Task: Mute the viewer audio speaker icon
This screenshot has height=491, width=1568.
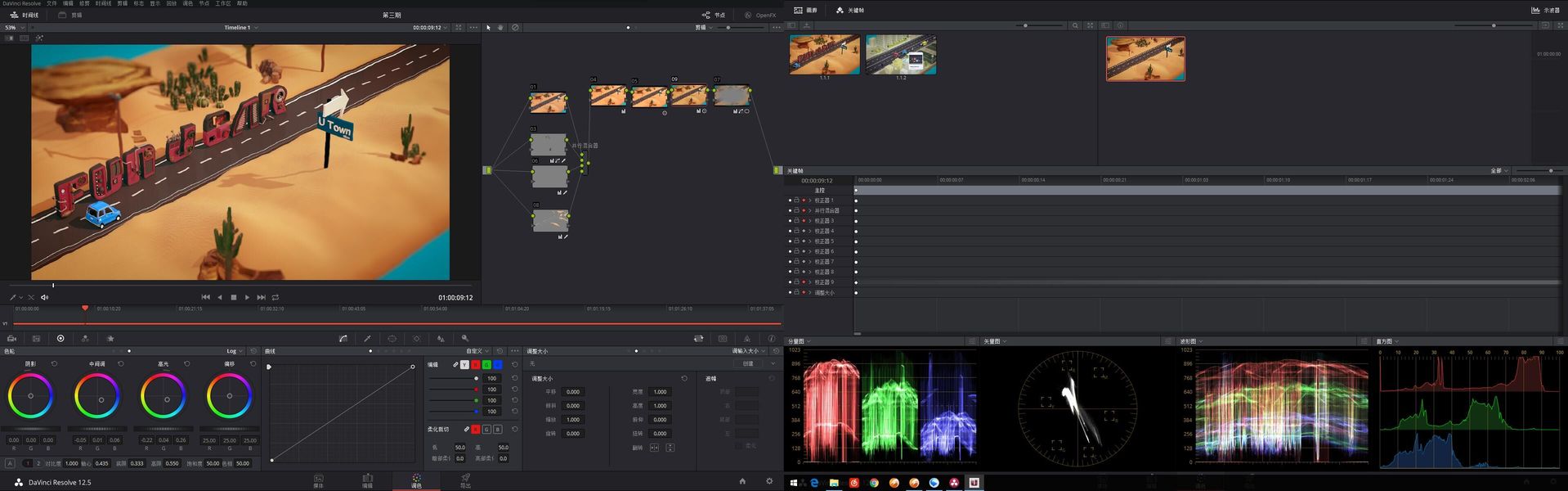Action: [x=45, y=297]
